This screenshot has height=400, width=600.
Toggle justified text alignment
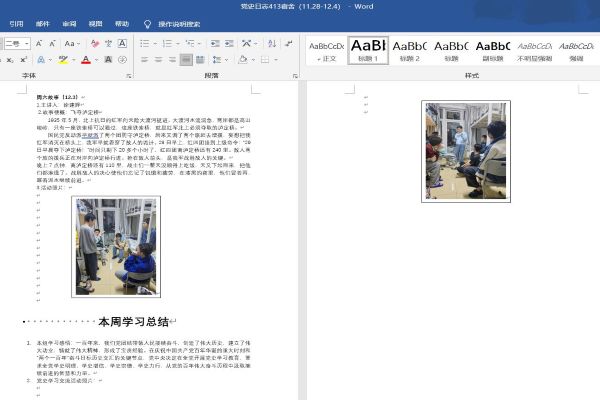tap(186, 60)
